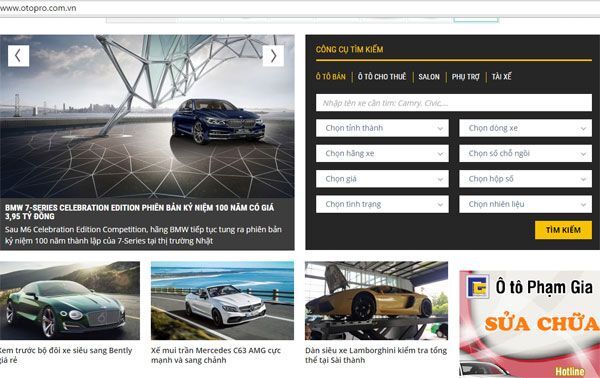The height and width of the screenshot is (378, 600).
Task: Open the Chọn hộp số dropdown
Action: [x=525, y=179]
